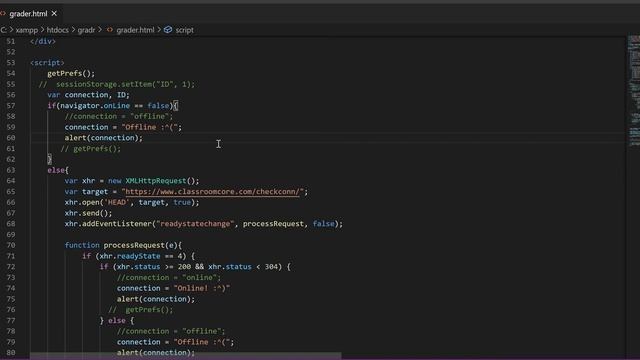
Task: Click the 'XMLHttpRequest' class name
Action: pyautogui.click(x=156, y=181)
